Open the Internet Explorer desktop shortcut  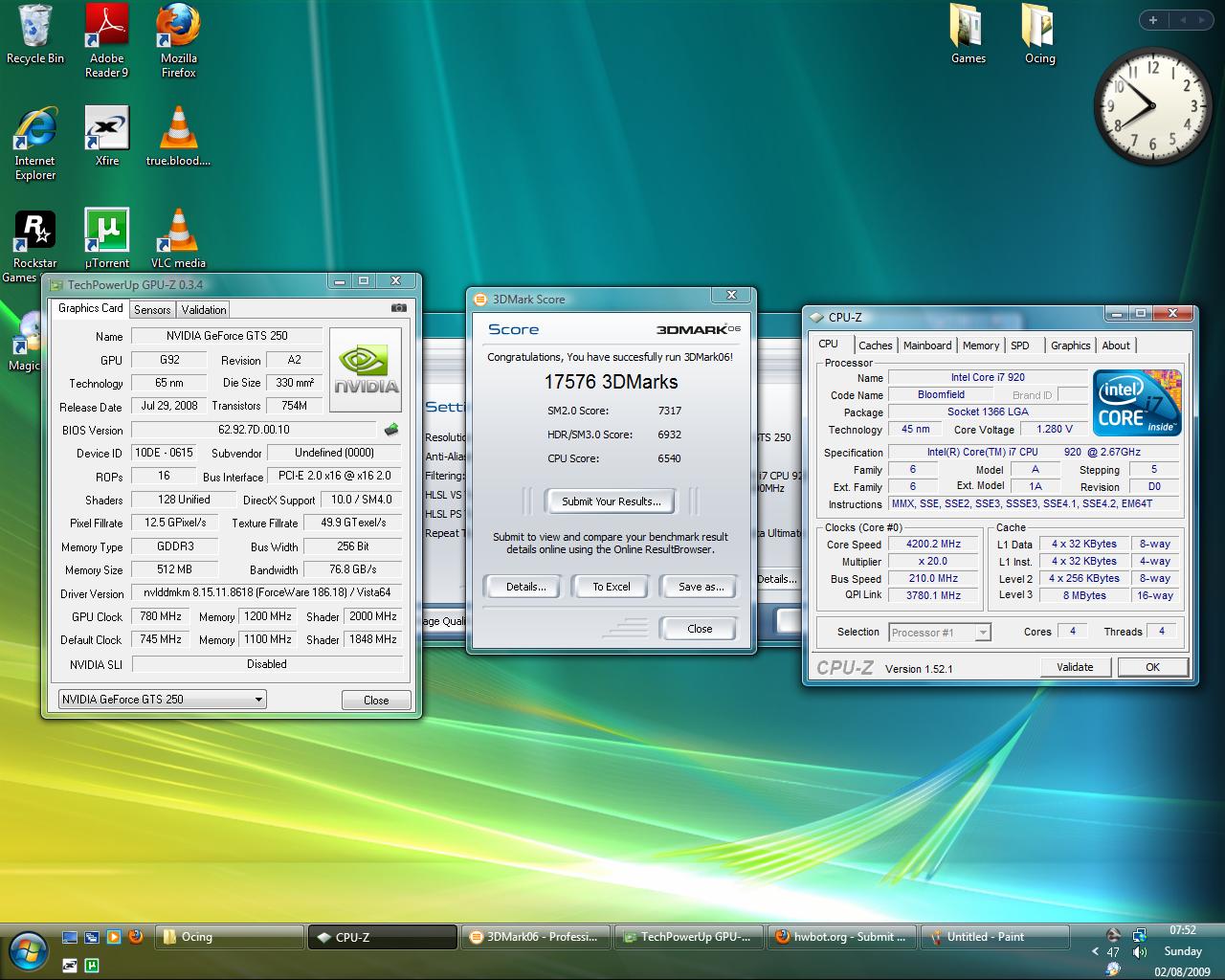coord(35,144)
